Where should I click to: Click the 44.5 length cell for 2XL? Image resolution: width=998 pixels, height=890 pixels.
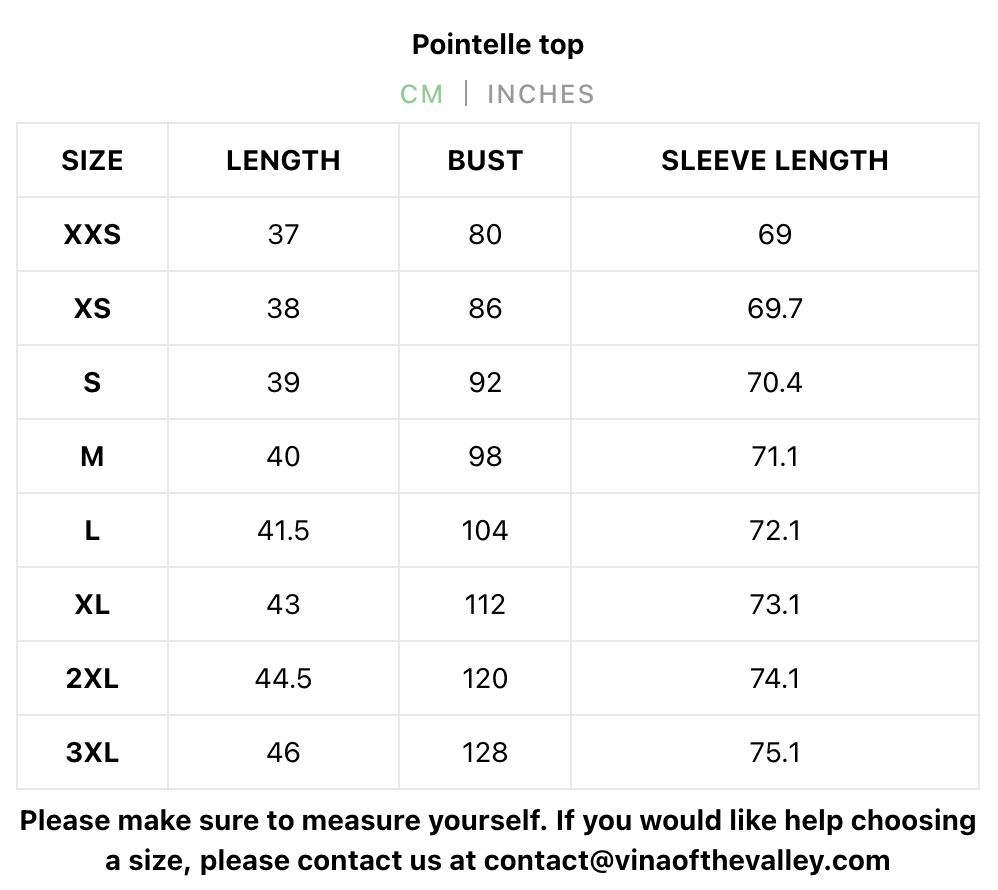click(x=283, y=678)
